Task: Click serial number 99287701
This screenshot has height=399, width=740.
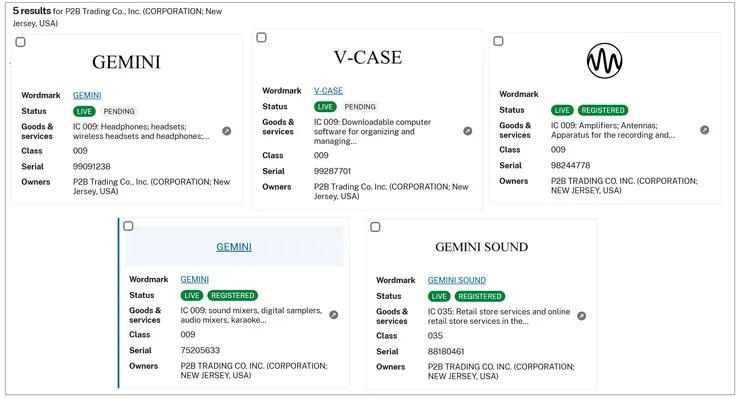Action: point(332,171)
